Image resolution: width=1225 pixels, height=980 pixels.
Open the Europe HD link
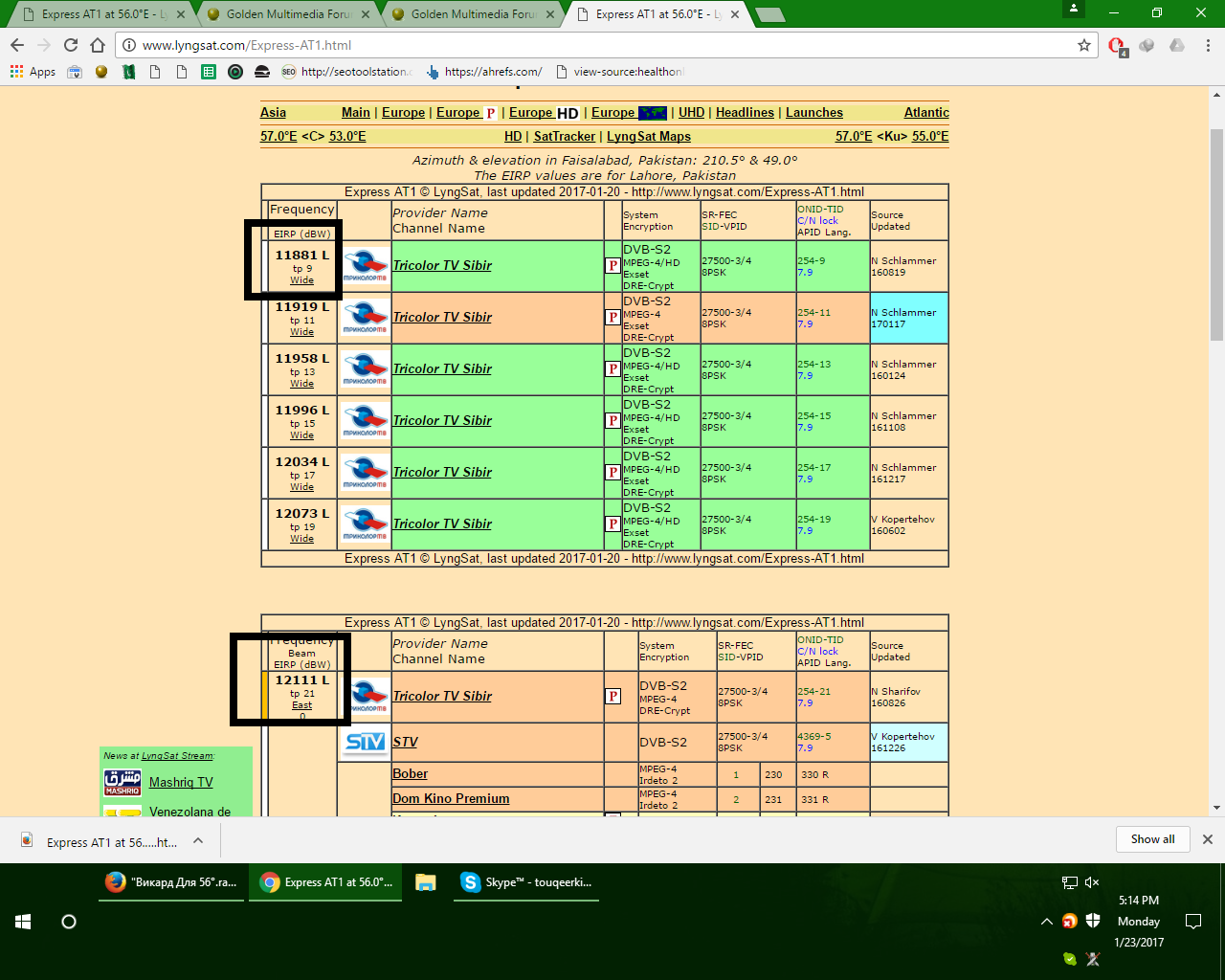(x=544, y=113)
